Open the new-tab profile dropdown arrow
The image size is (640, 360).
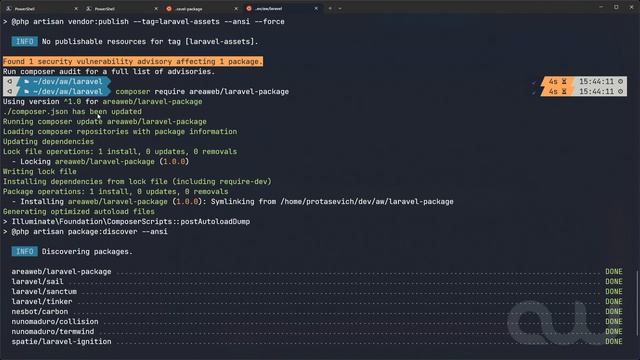tap(340, 8)
